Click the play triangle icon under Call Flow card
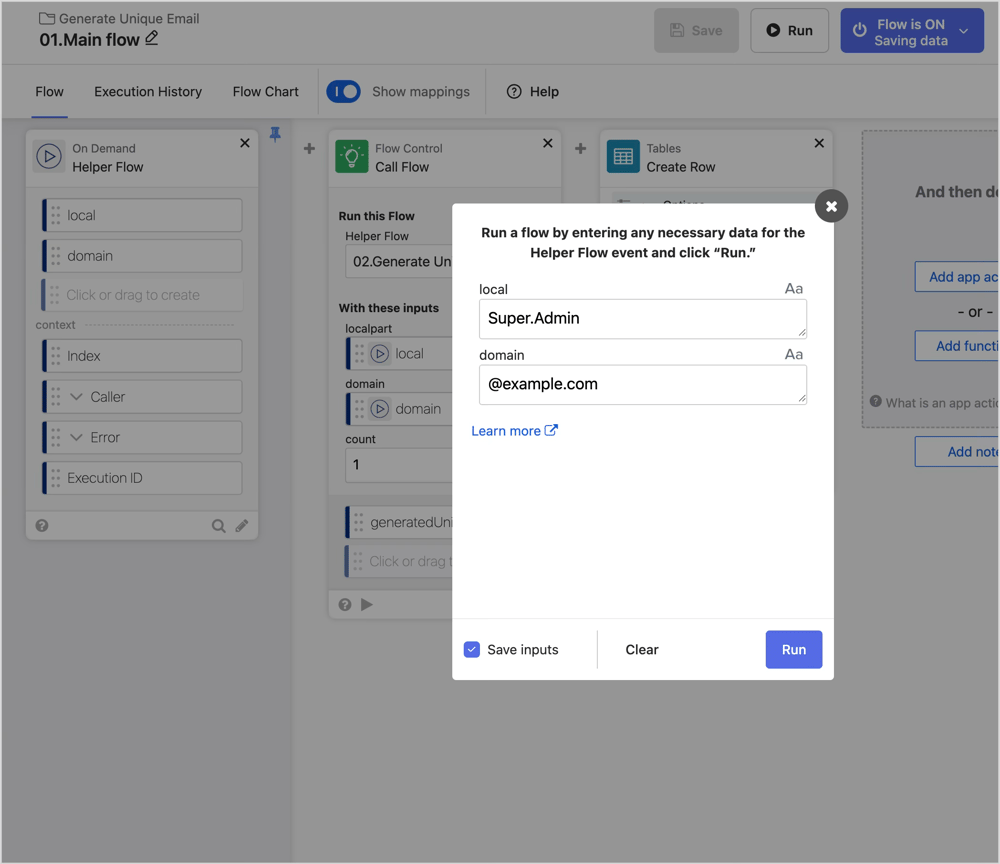 coord(367,604)
